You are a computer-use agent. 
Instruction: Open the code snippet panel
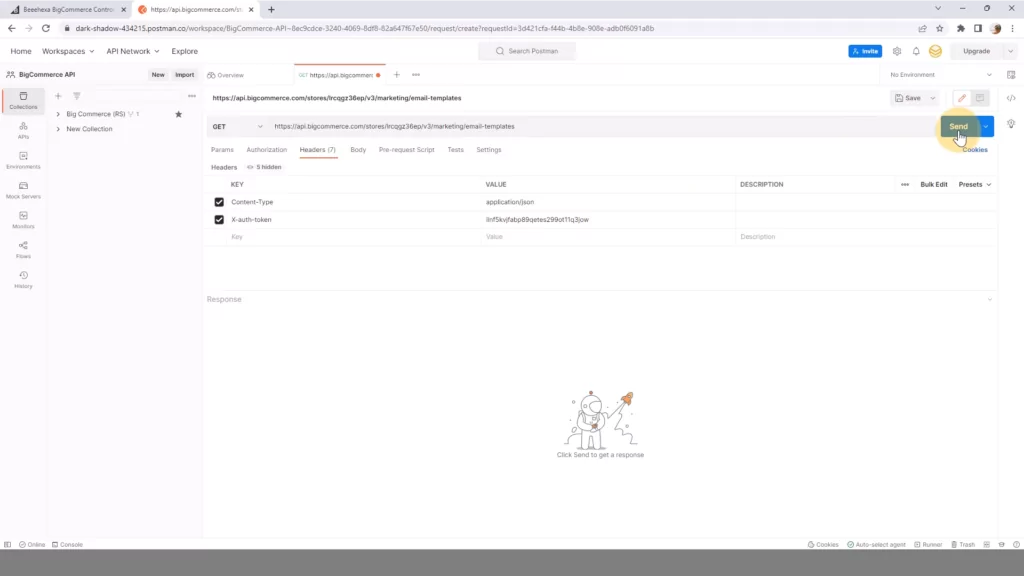(1011, 98)
